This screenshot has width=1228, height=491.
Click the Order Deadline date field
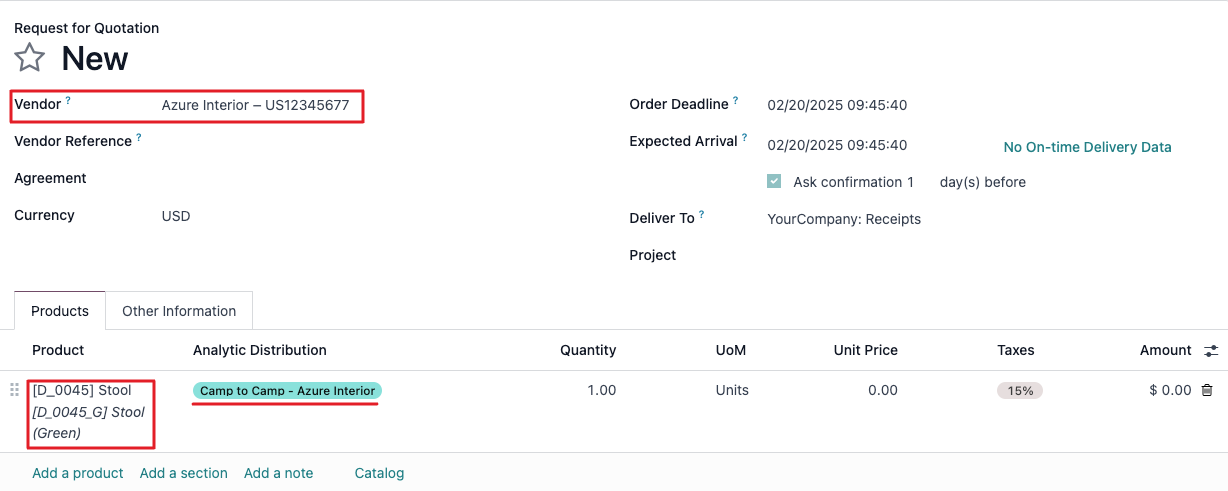(837, 105)
